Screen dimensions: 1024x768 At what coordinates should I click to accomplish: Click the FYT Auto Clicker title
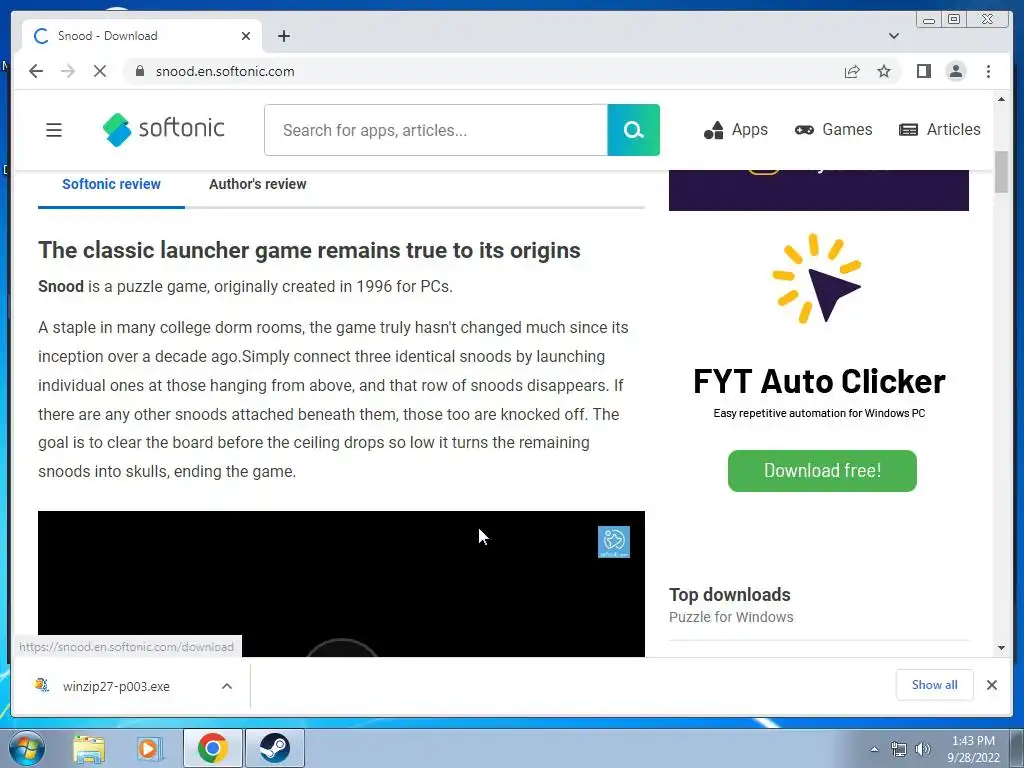[819, 381]
